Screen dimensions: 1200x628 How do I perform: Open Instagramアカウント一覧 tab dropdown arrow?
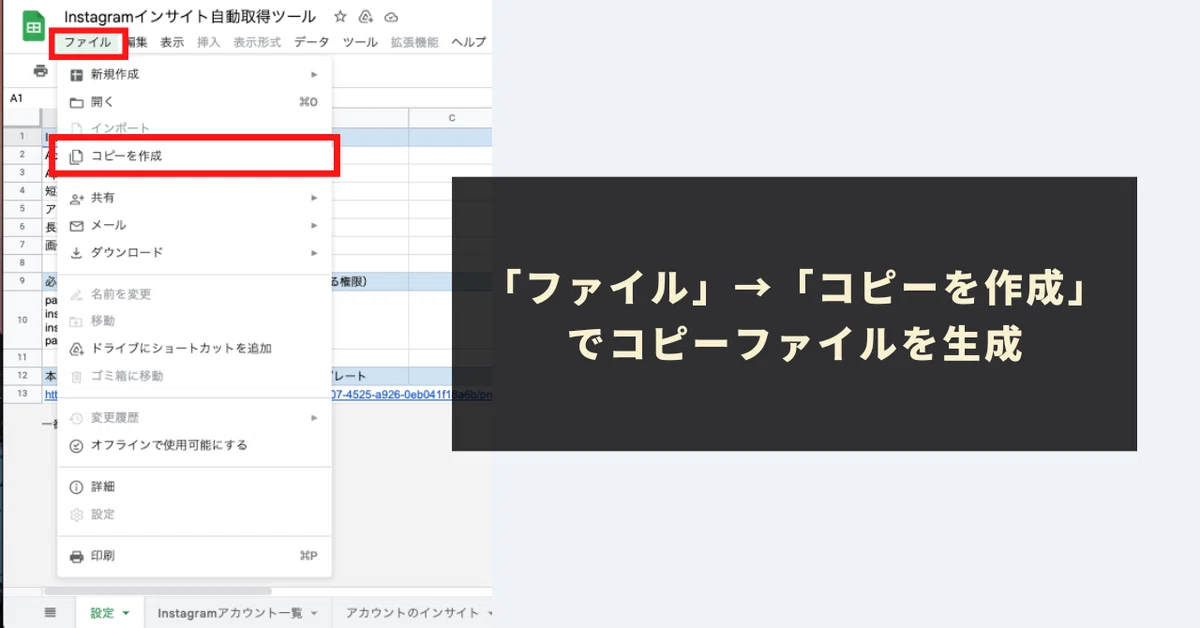(314, 614)
